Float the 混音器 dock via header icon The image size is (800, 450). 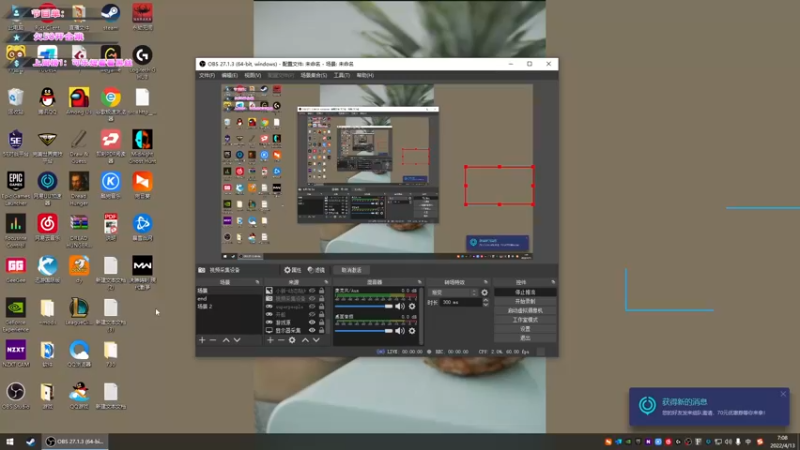coord(419,282)
